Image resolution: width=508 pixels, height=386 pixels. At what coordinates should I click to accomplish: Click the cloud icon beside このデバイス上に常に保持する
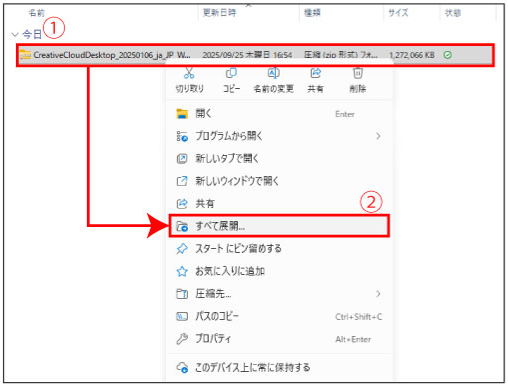click(182, 367)
